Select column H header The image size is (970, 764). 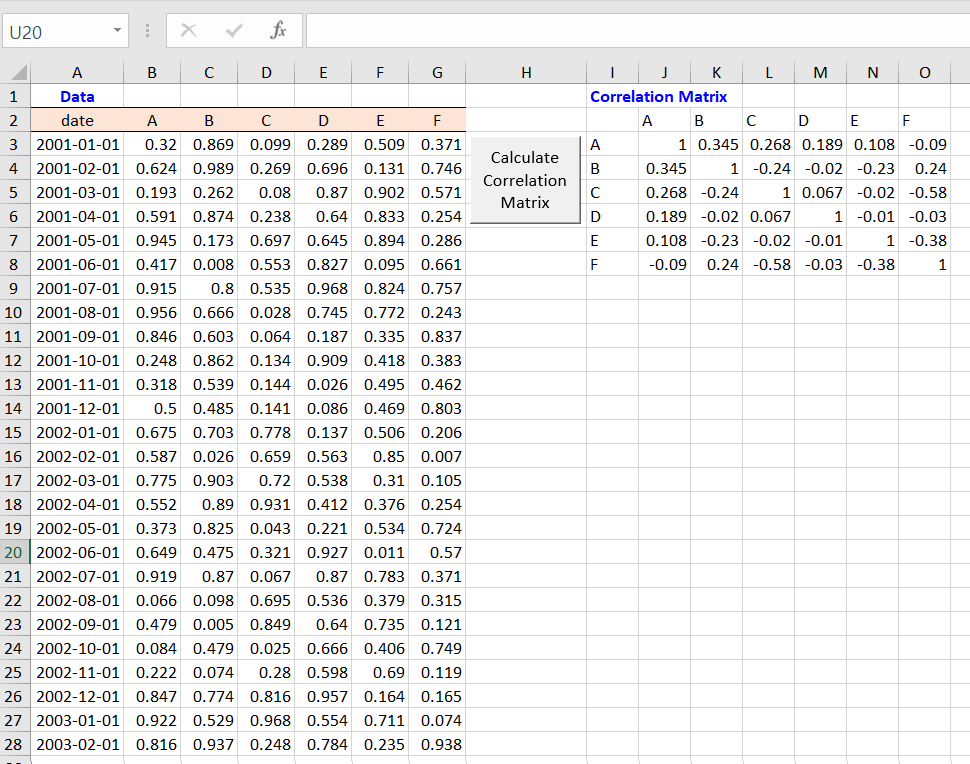526,72
